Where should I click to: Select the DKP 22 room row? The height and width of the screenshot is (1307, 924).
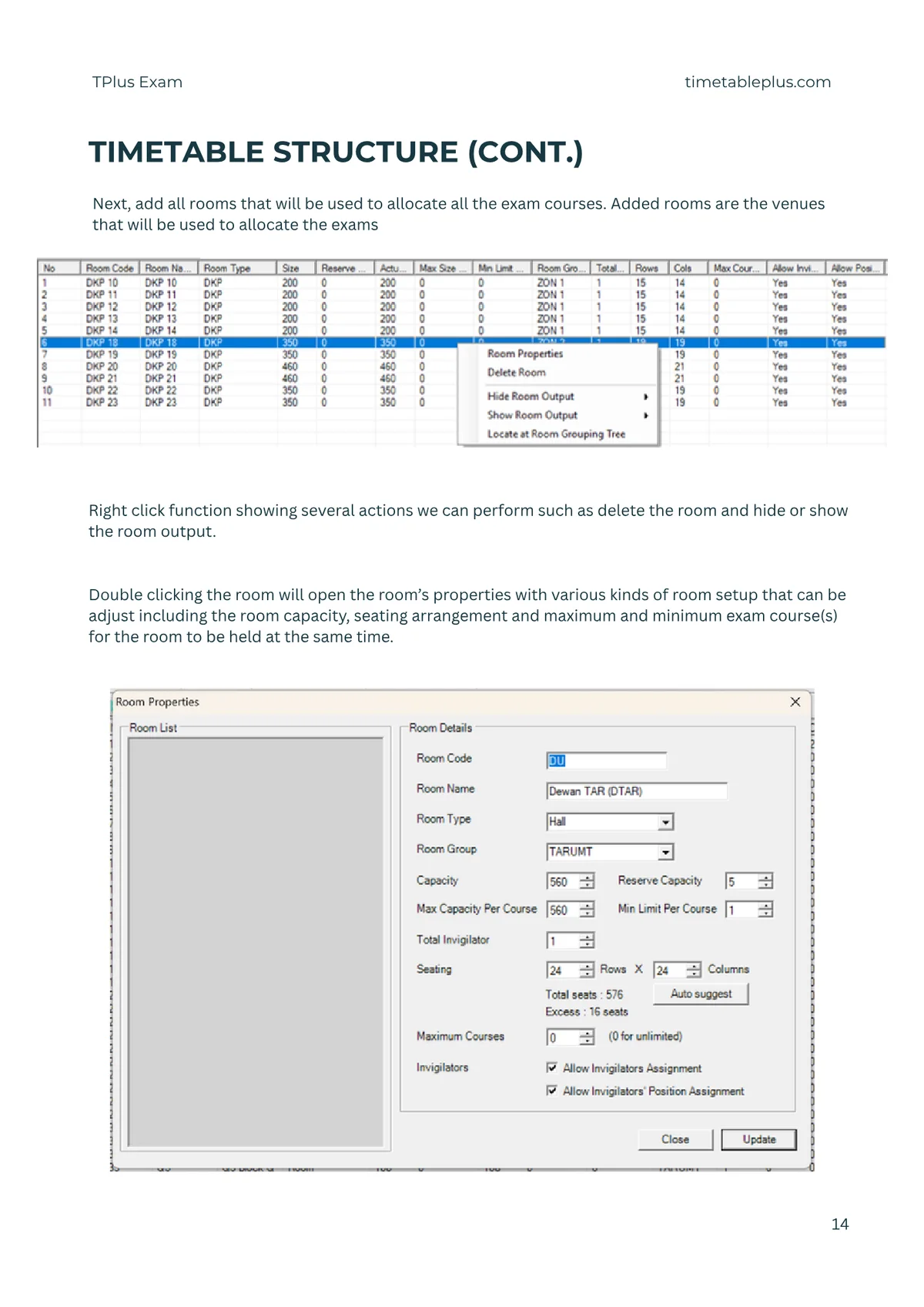coord(462,390)
